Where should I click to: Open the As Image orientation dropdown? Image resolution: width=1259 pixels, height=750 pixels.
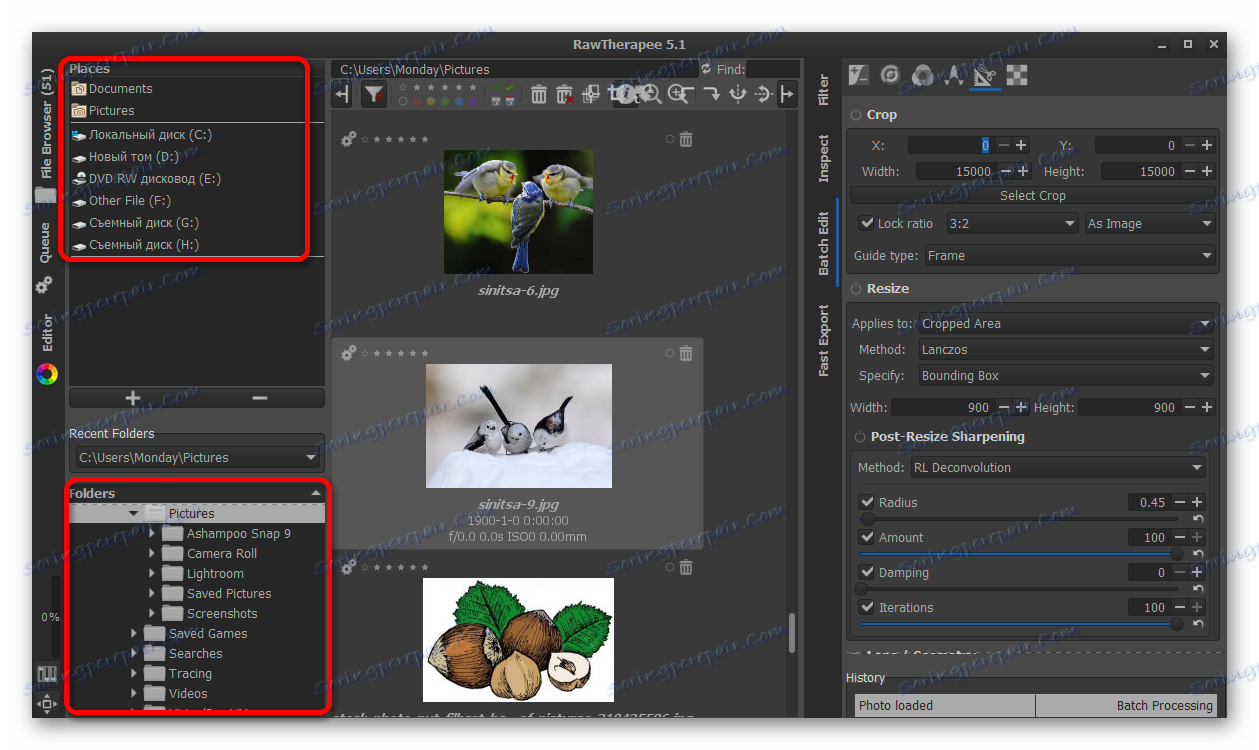(x=1150, y=223)
